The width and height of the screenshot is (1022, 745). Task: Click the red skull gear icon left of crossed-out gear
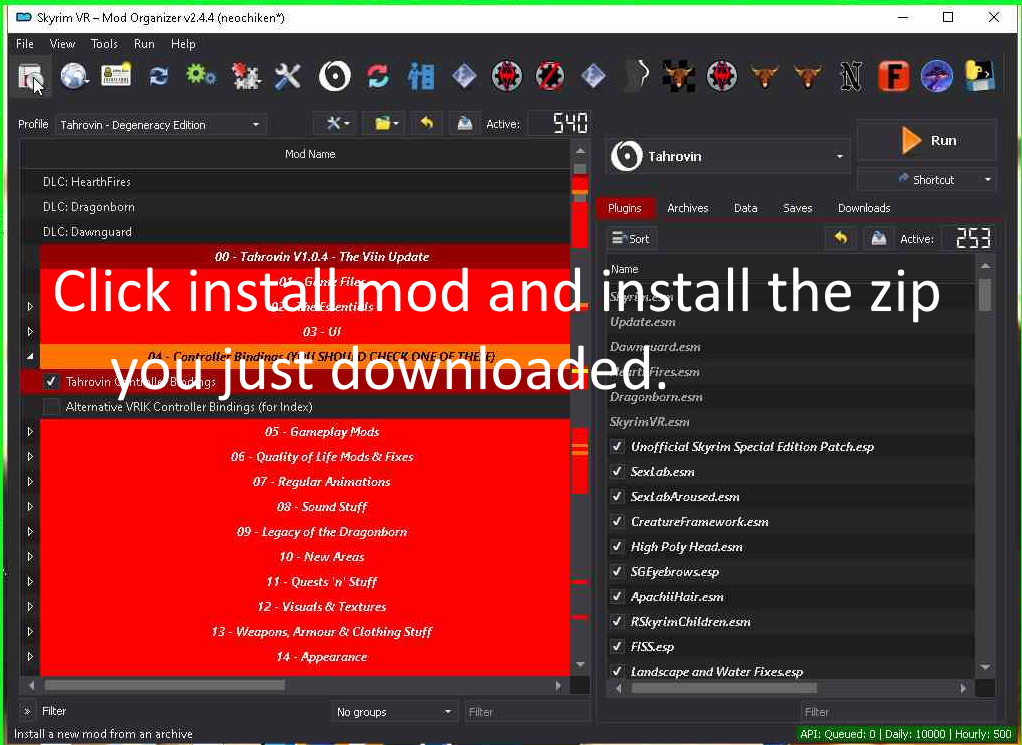pos(507,76)
